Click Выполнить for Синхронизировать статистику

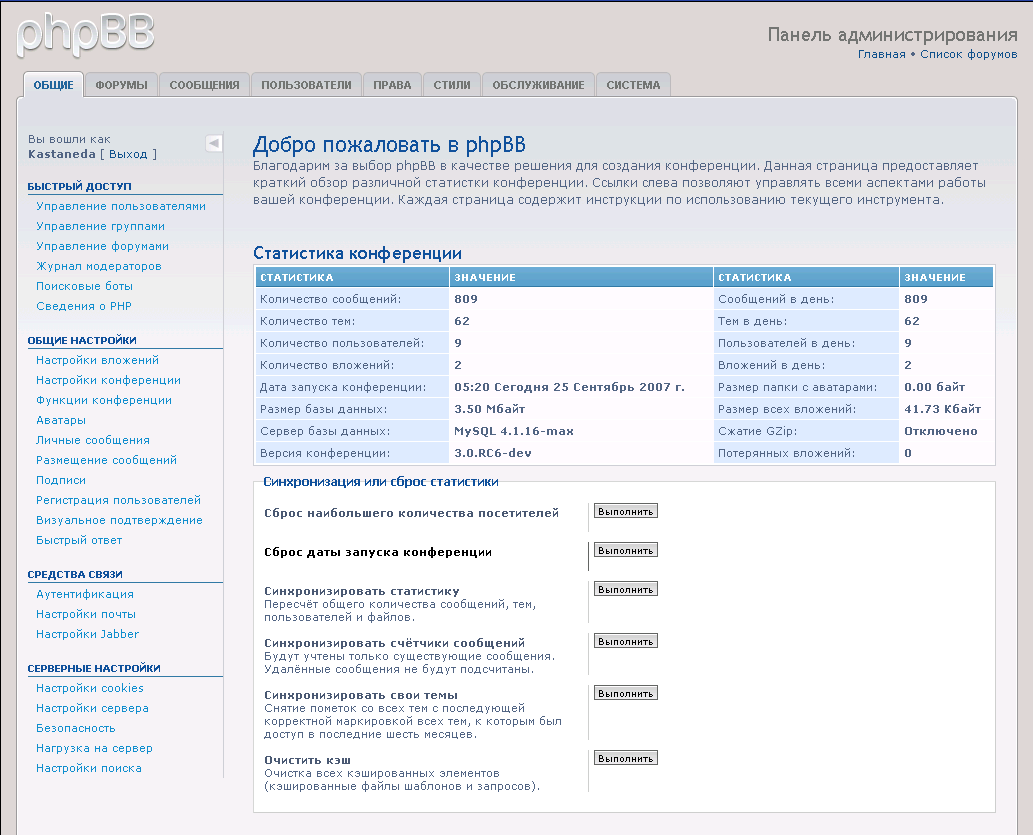point(625,589)
